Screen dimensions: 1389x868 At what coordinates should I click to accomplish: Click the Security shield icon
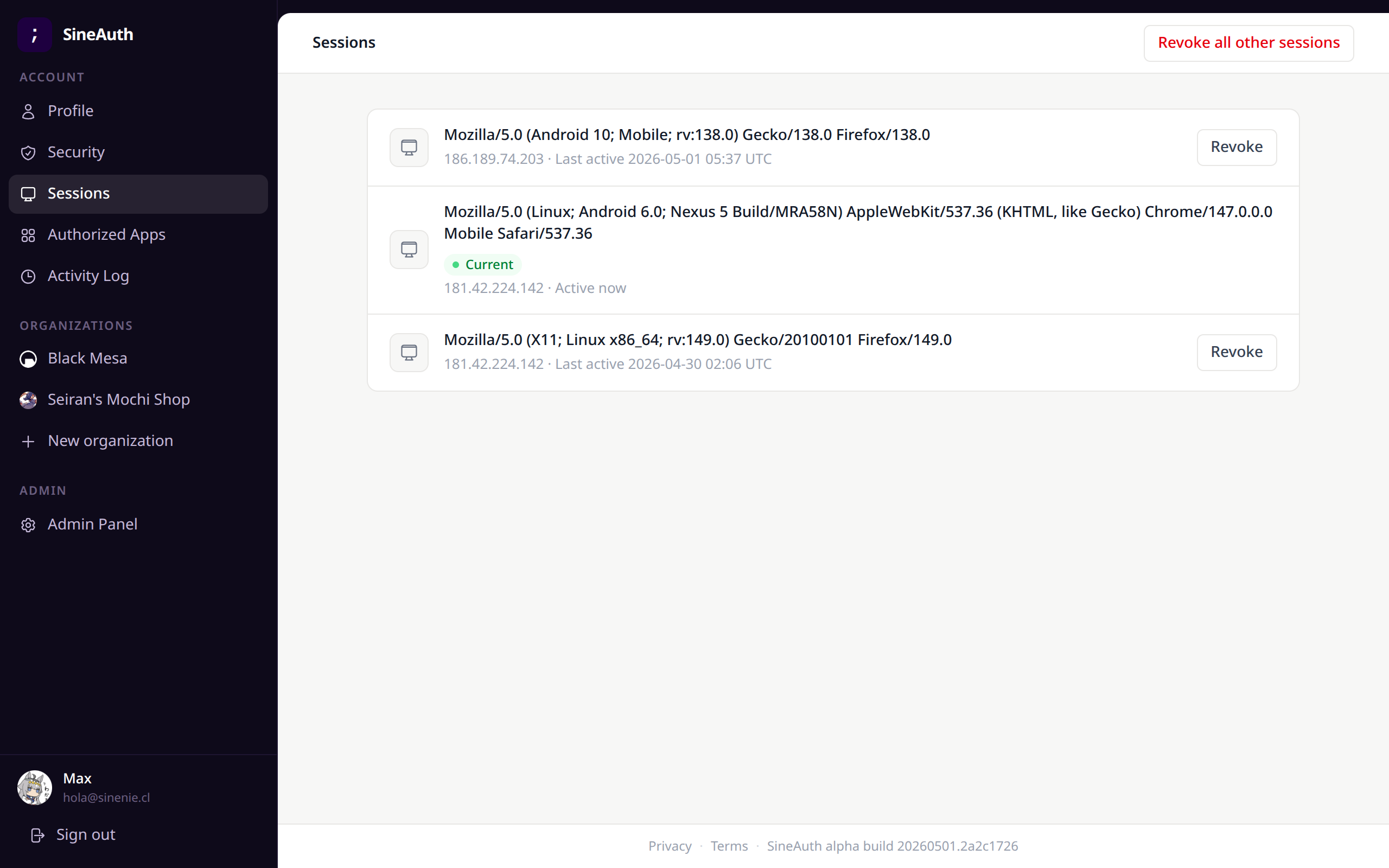(28, 152)
